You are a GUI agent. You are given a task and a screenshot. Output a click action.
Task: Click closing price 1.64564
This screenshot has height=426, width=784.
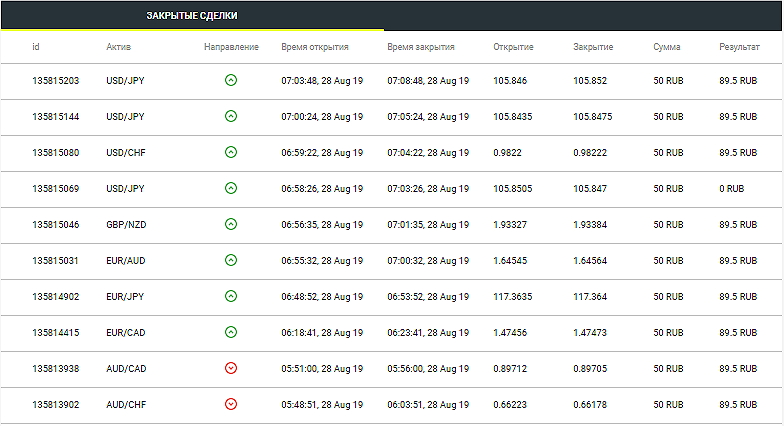(590, 260)
